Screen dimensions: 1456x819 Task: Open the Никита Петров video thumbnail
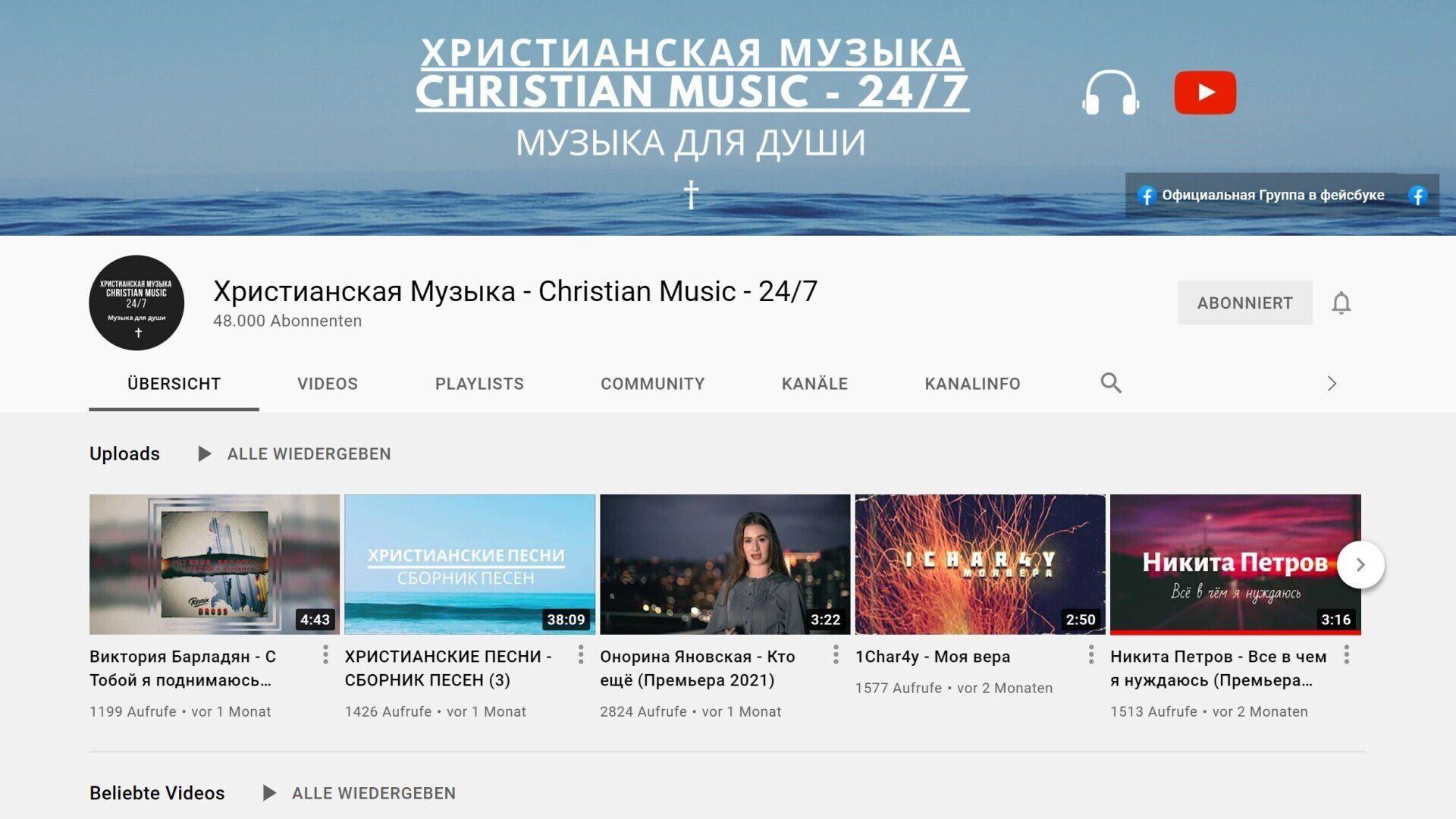click(1235, 564)
